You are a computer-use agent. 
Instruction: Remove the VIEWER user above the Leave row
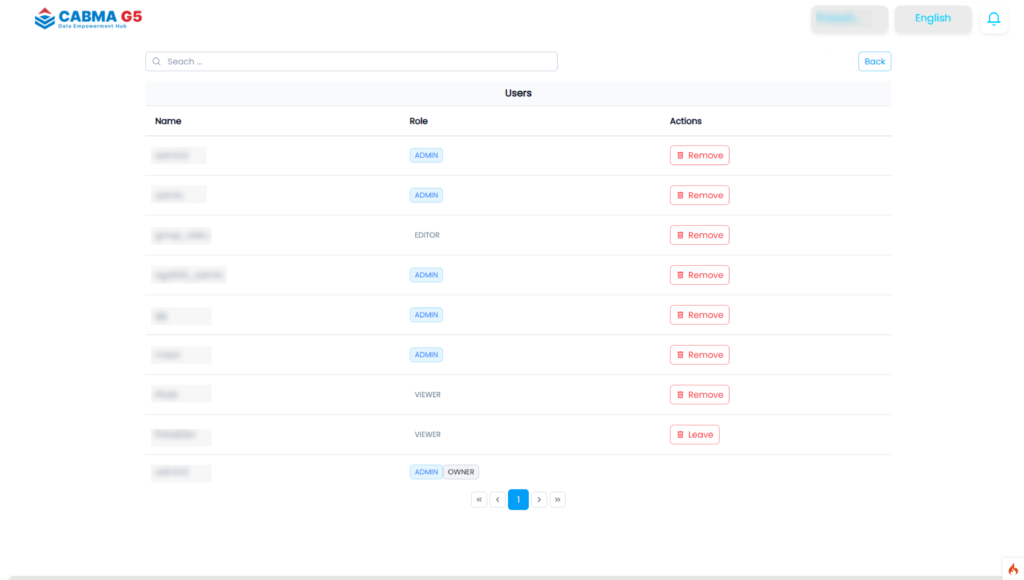[699, 395]
